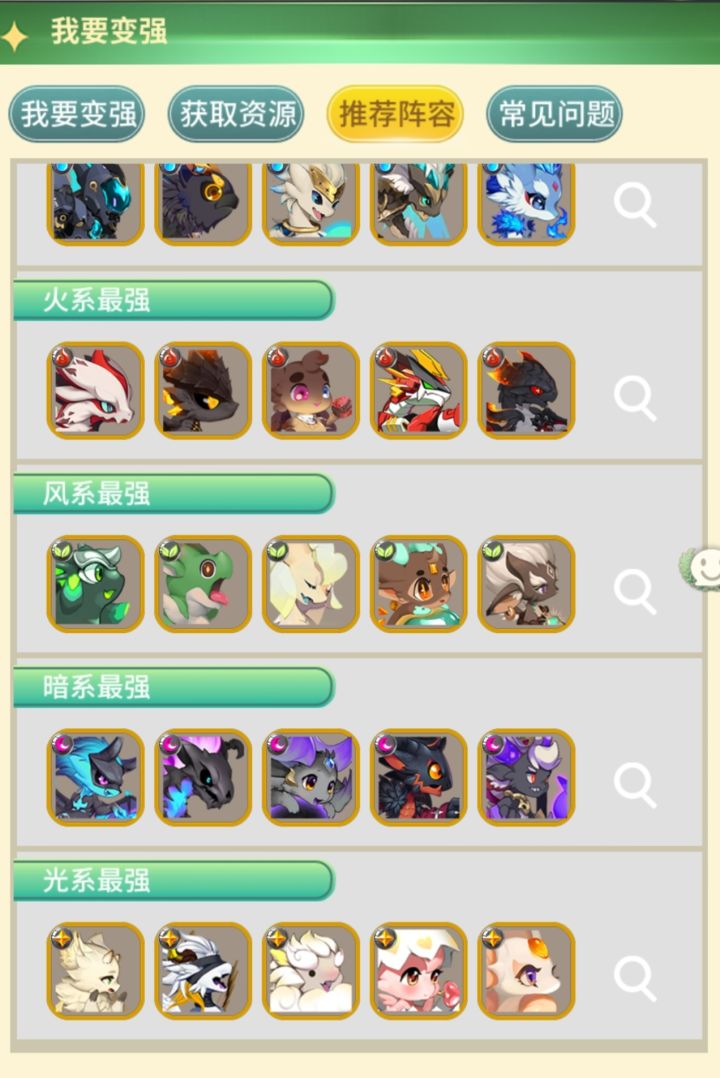Image resolution: width=720 pixels, height=1078 pixels.
Task: Pick the dark green horned dragon portrait
Action: click(96, 584)
